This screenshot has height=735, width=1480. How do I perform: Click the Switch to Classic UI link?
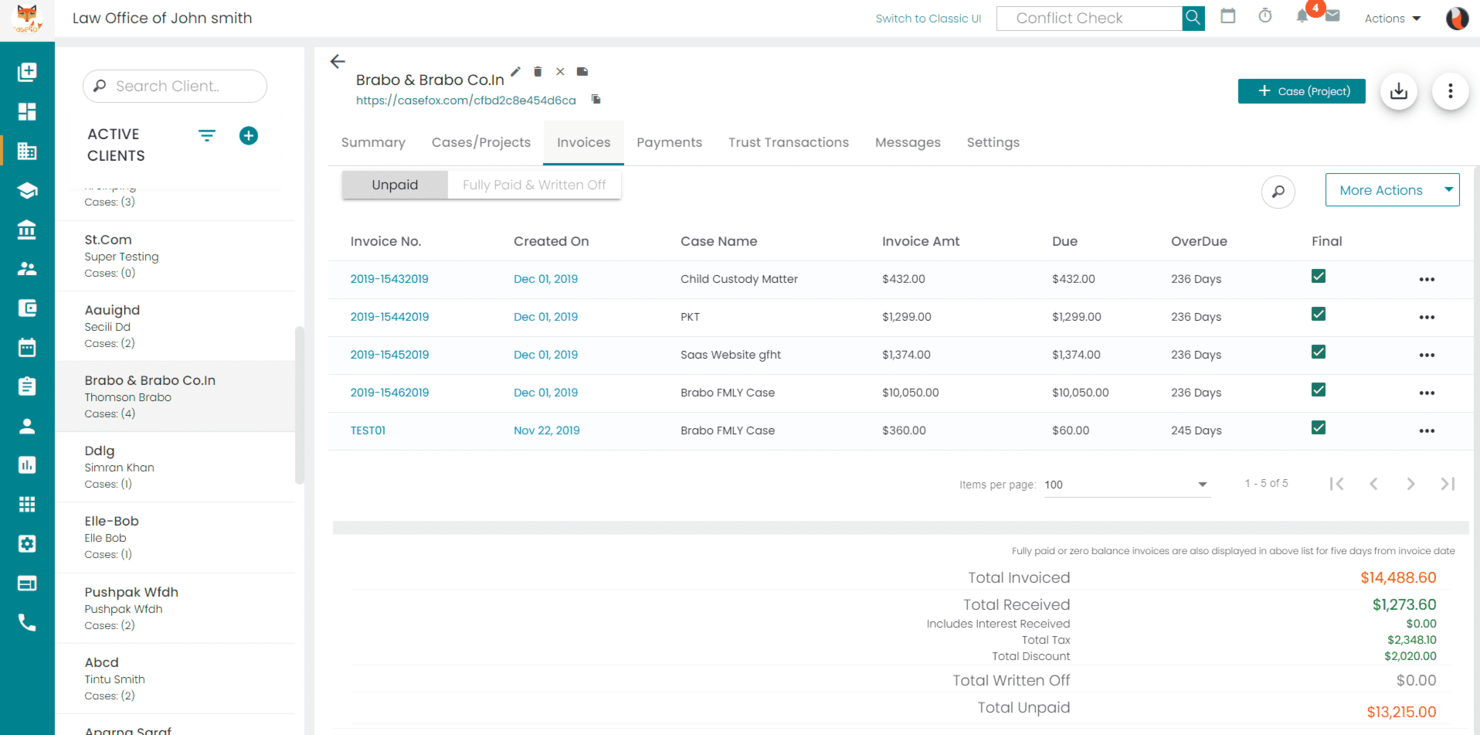928,17
